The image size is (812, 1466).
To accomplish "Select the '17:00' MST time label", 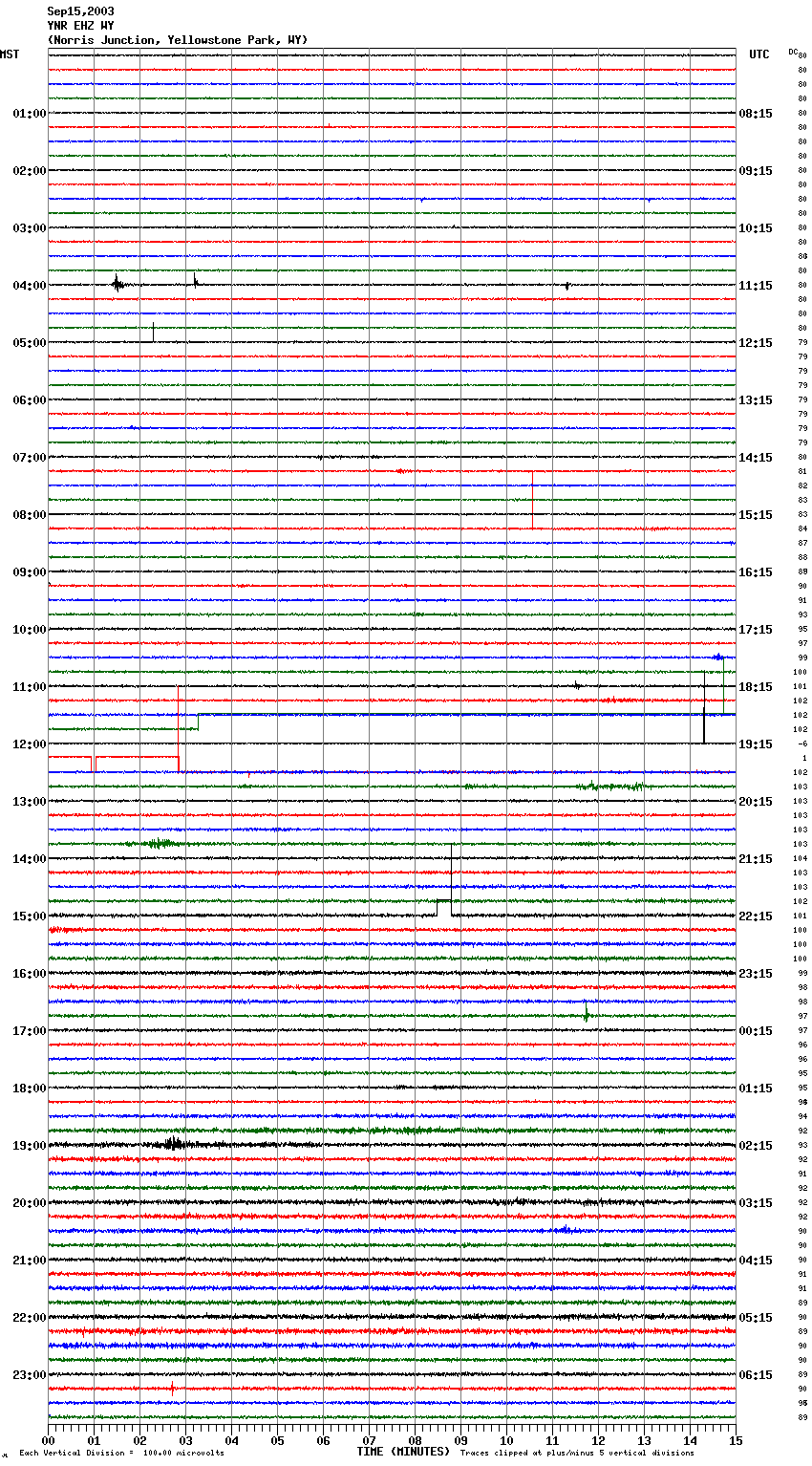I will (x=30, y=1031).
